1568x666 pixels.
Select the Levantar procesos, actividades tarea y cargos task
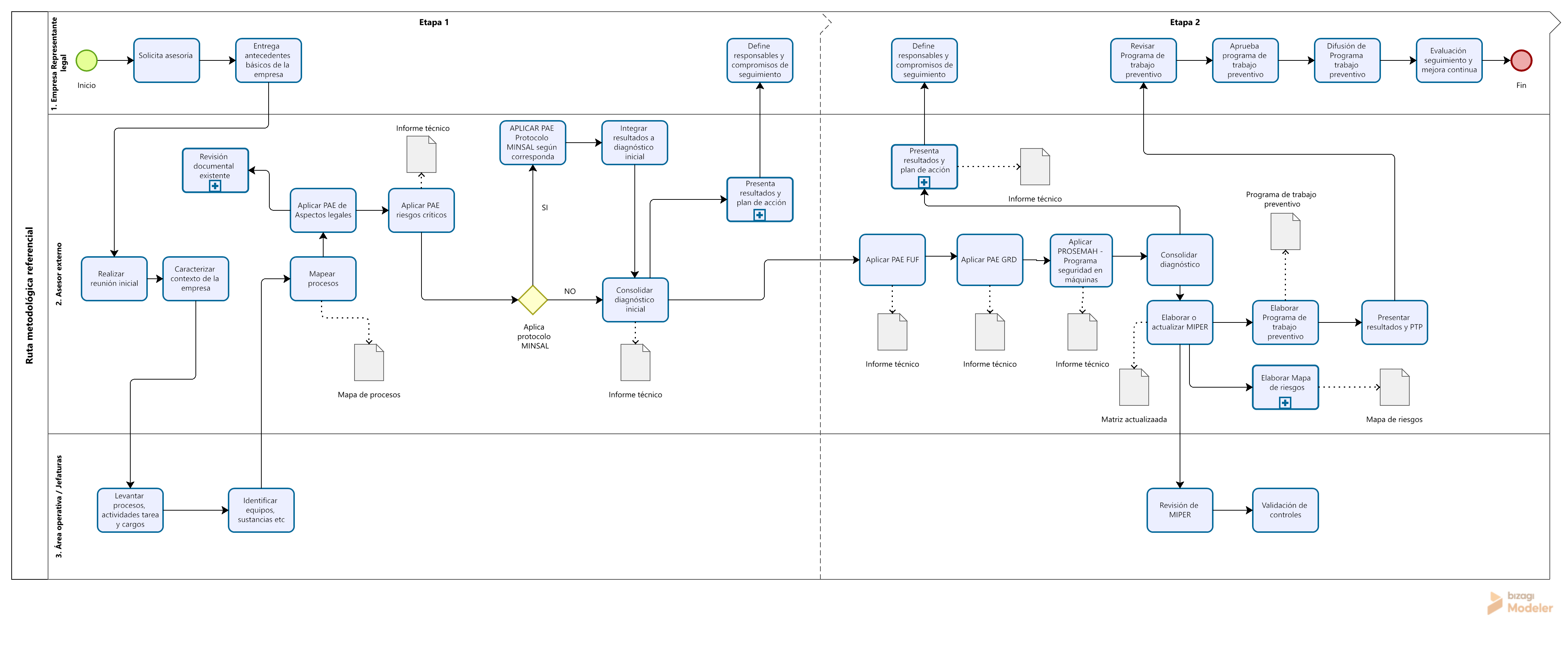click(x=130, y=510)
